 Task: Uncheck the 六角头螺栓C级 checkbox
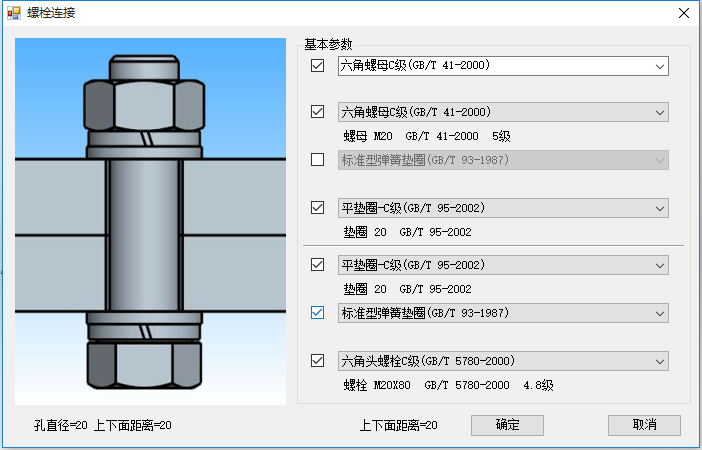317,360
